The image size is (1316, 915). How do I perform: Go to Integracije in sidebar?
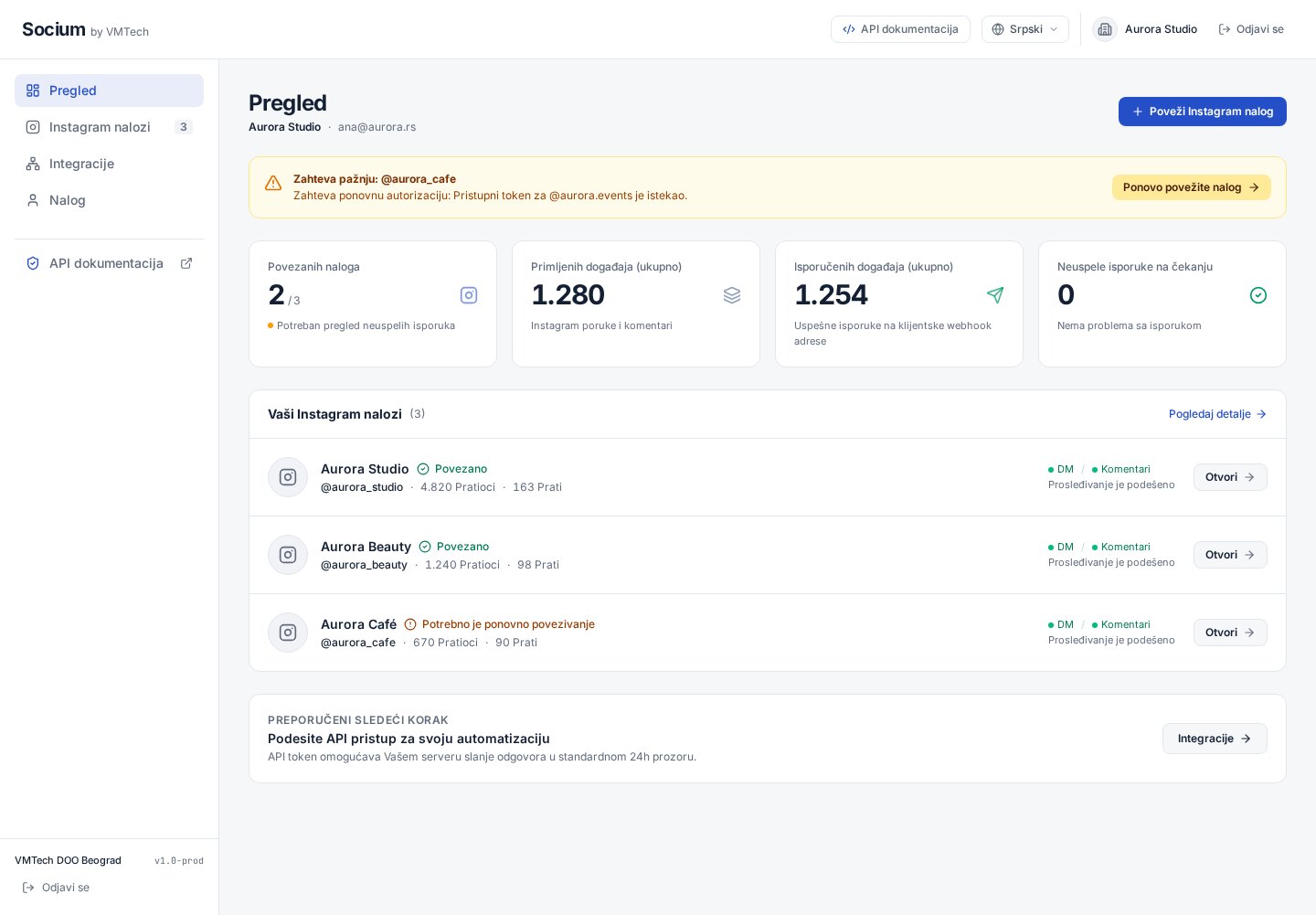click(109, 164)
